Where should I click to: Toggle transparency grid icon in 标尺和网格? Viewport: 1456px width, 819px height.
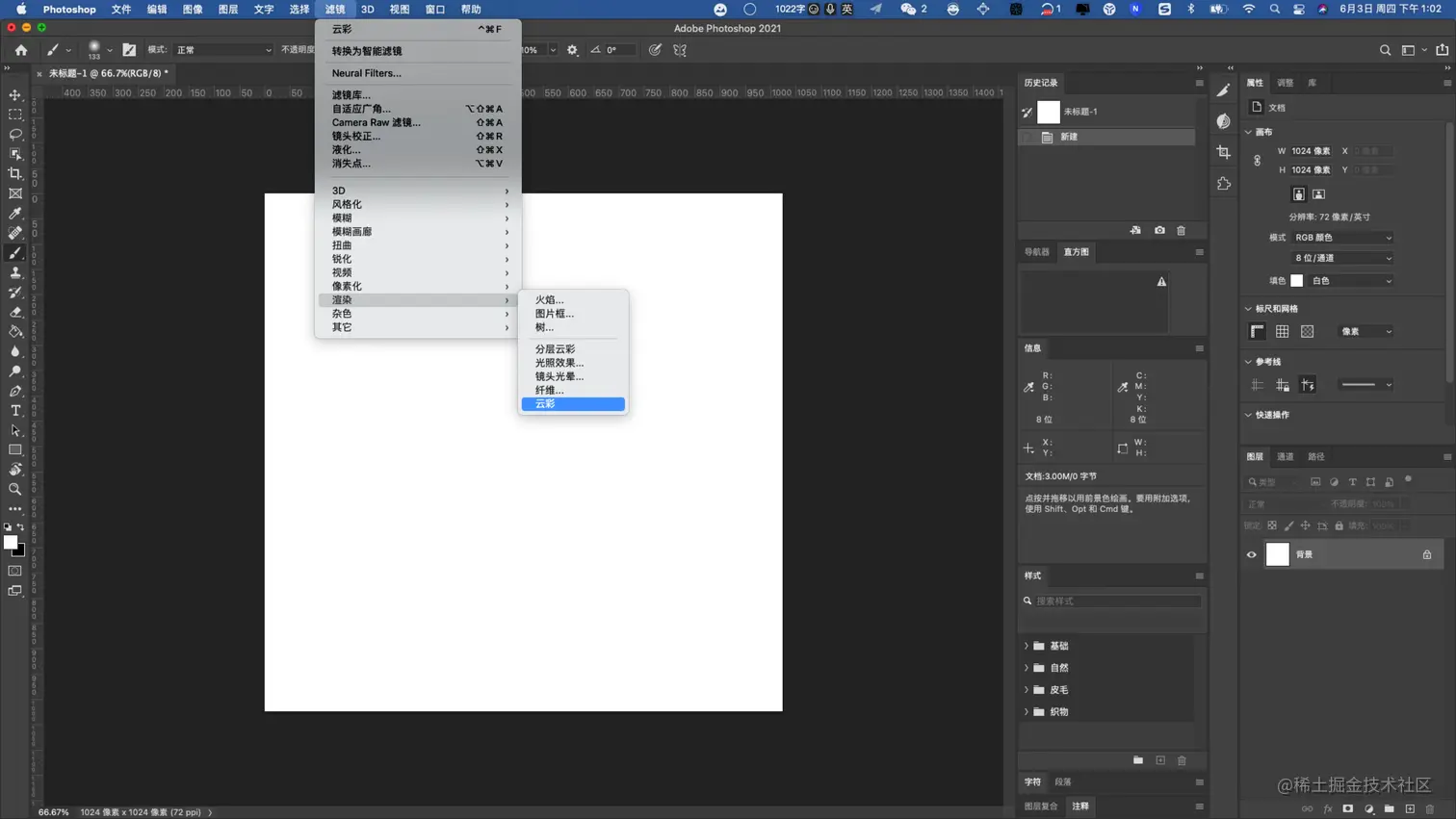coord(1307,331)
